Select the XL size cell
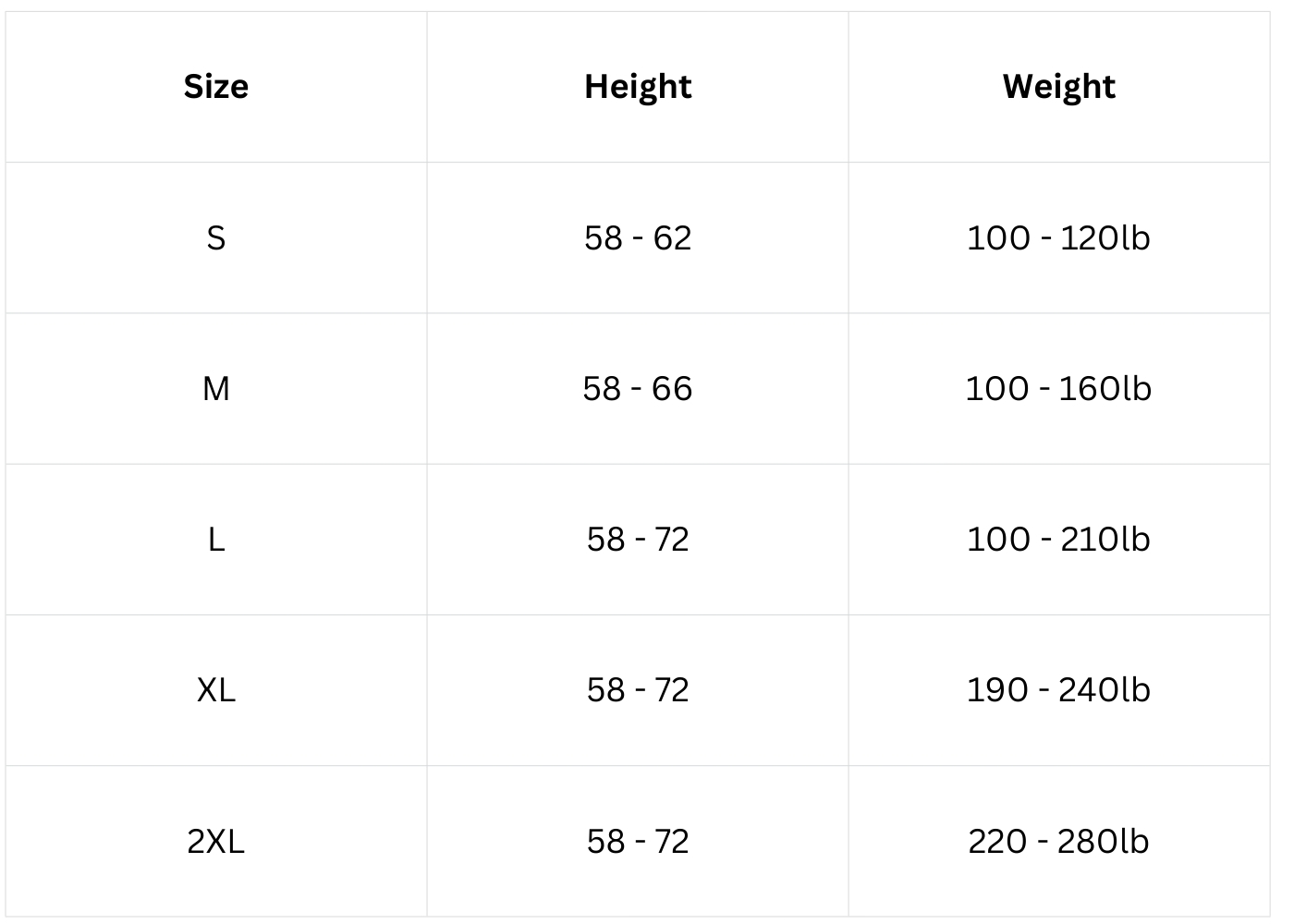Screen dimensions: 1294x924 (x=215, y=690)
